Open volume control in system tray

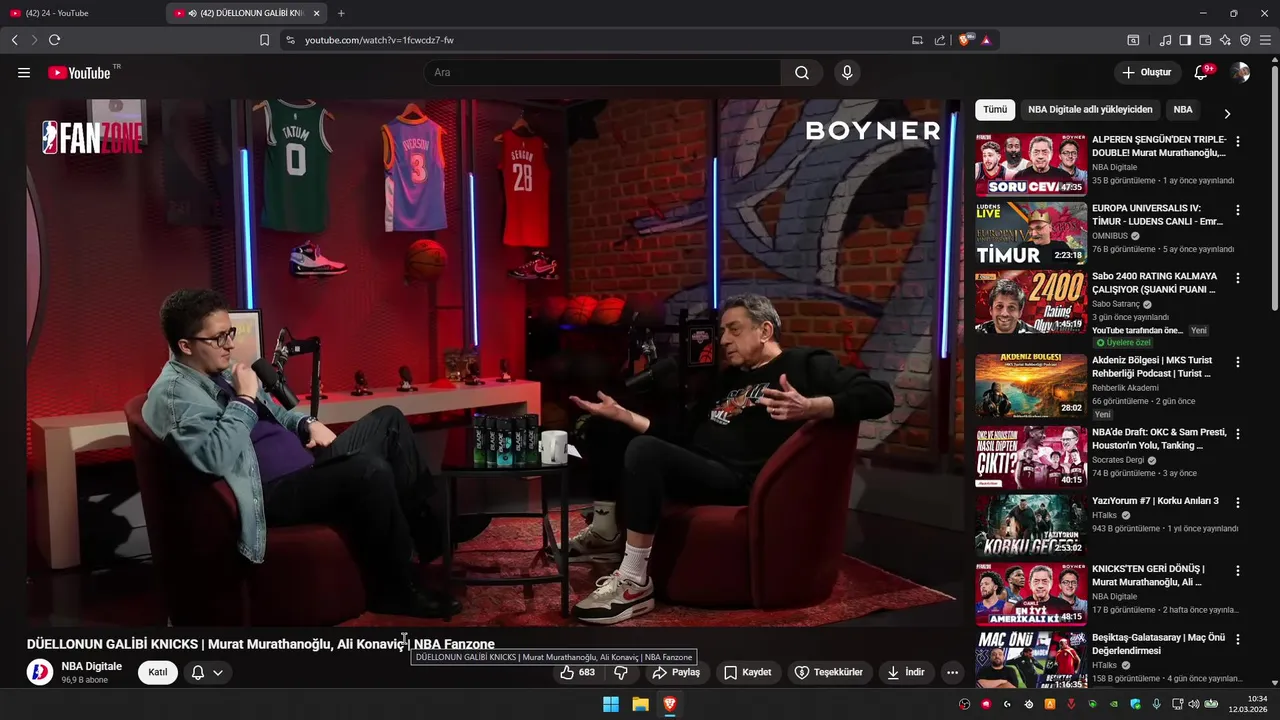[1194, 704]
